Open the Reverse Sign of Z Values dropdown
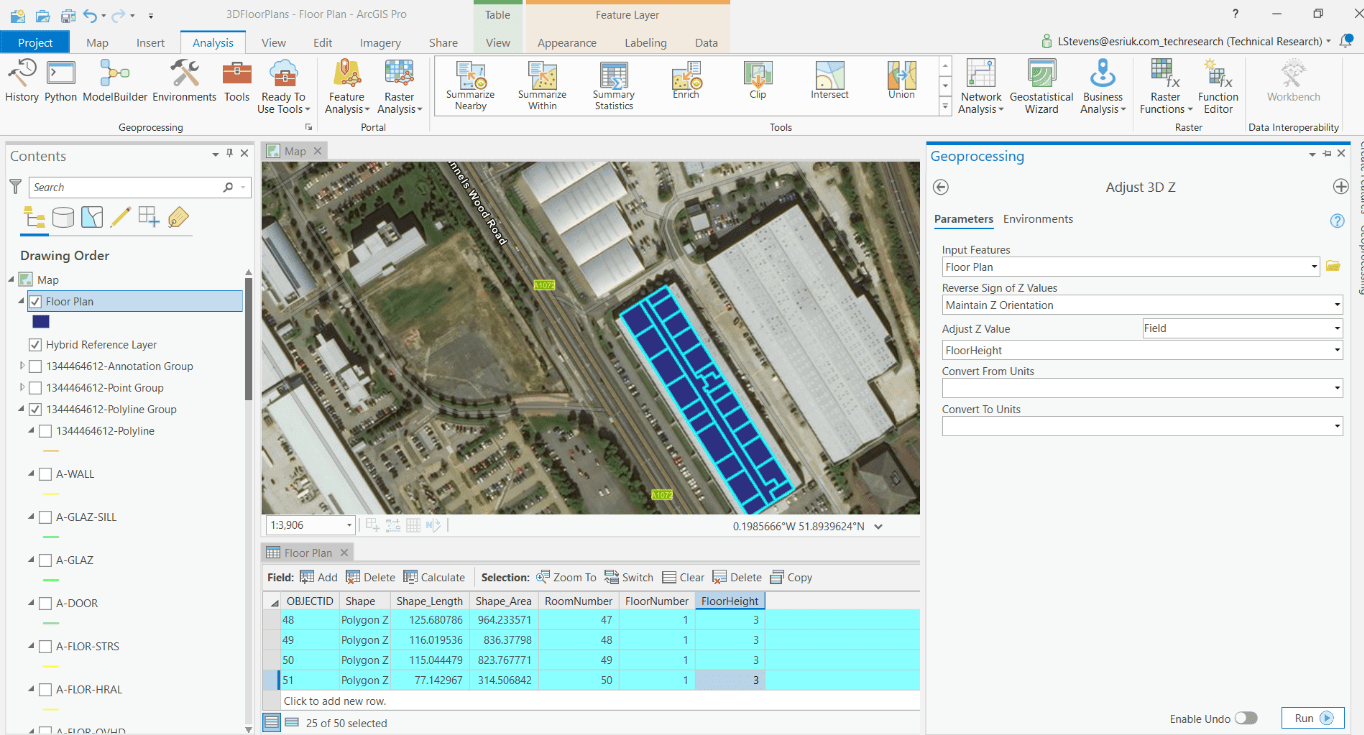 [1337, 304]
